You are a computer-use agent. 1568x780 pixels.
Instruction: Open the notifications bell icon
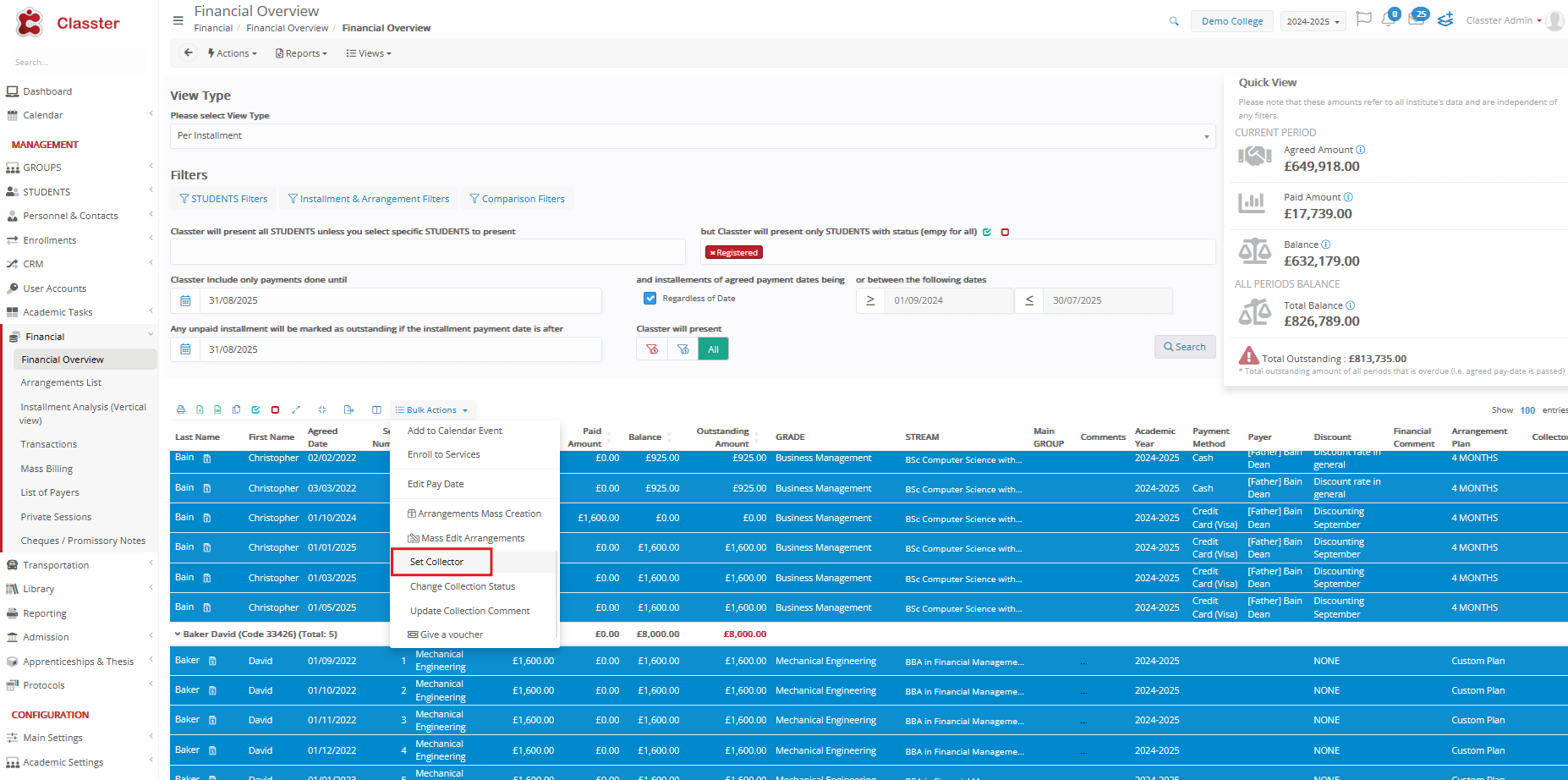click(x=1388, y=20)
